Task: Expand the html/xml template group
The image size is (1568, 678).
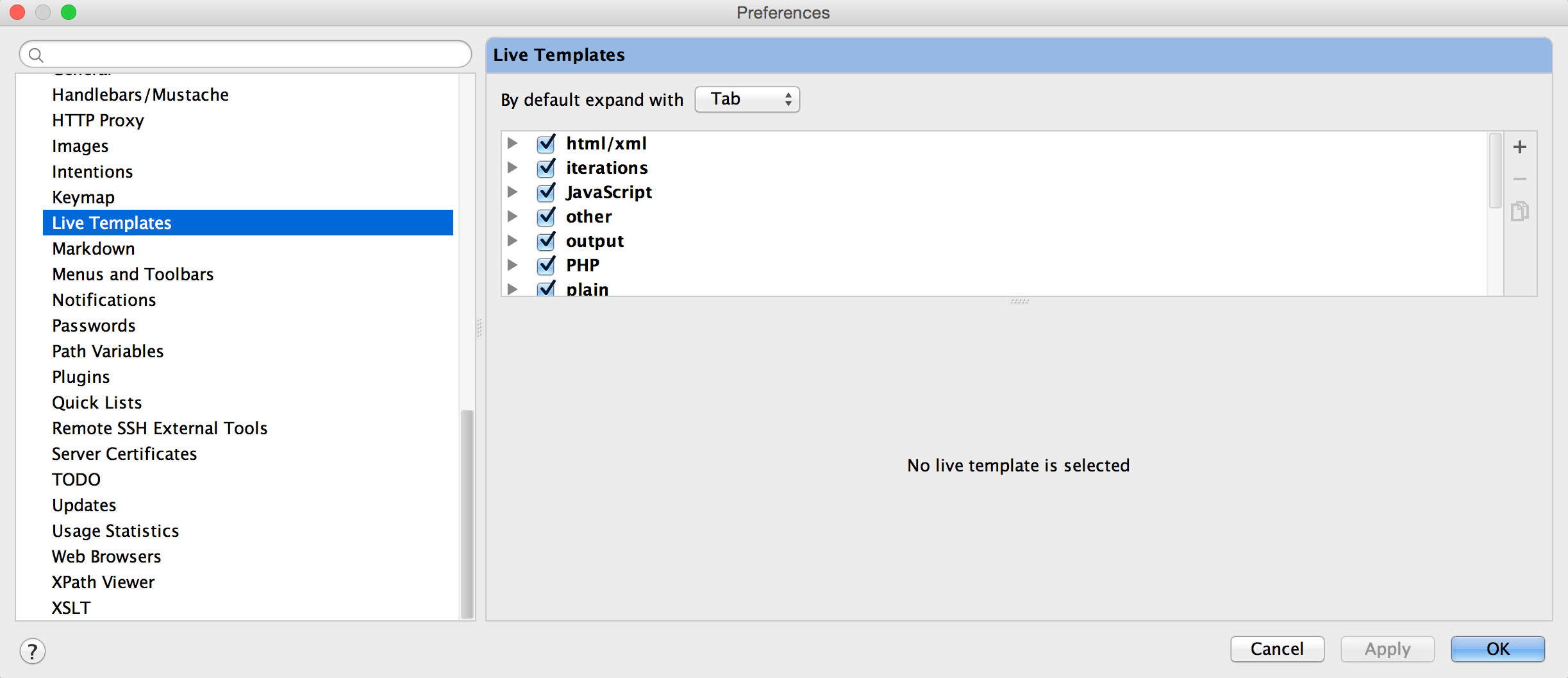Action: point(512,143)
